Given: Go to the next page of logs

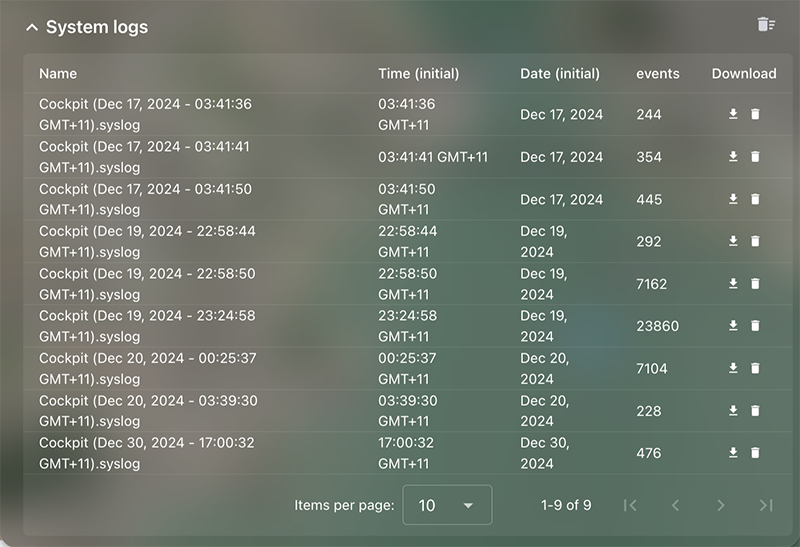Looking at the screenshot, I should (x=720, y=505).
